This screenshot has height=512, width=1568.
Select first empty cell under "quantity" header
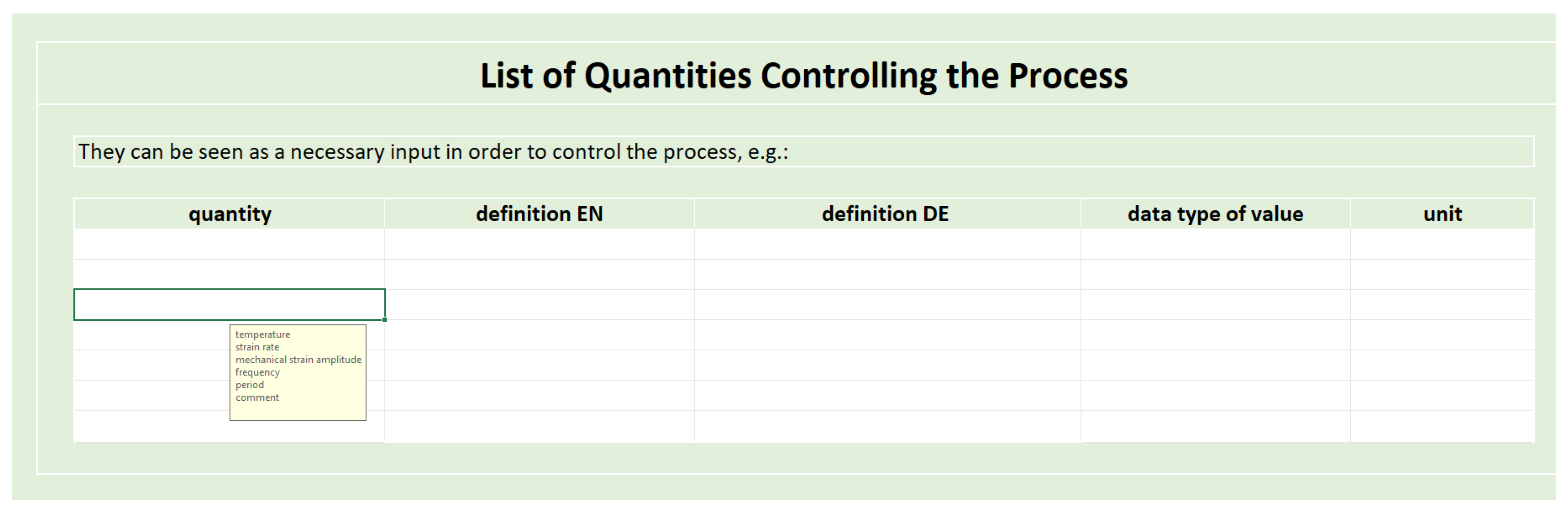click(x=229, y=244)
